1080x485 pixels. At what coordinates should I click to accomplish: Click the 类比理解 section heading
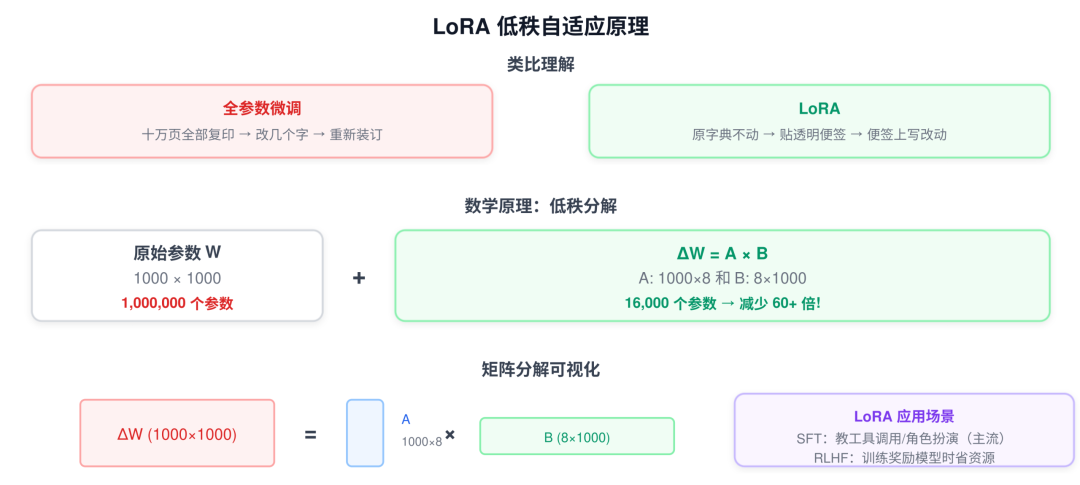point(541,65)
